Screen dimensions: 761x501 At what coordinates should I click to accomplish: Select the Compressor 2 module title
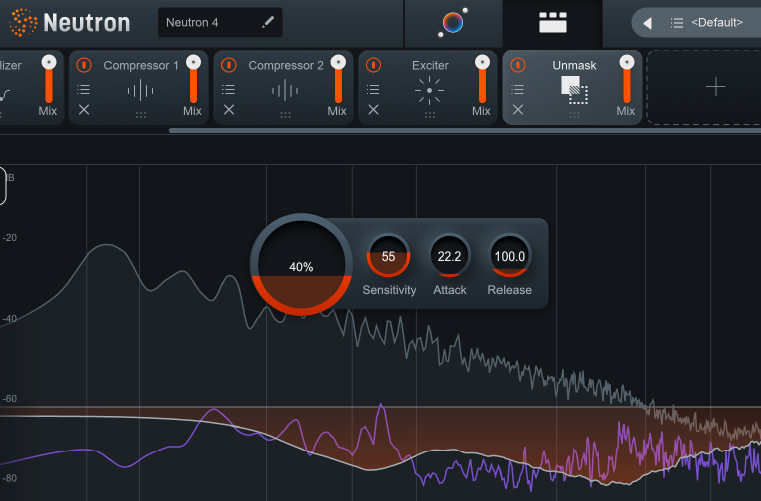(x=286, y=65)
